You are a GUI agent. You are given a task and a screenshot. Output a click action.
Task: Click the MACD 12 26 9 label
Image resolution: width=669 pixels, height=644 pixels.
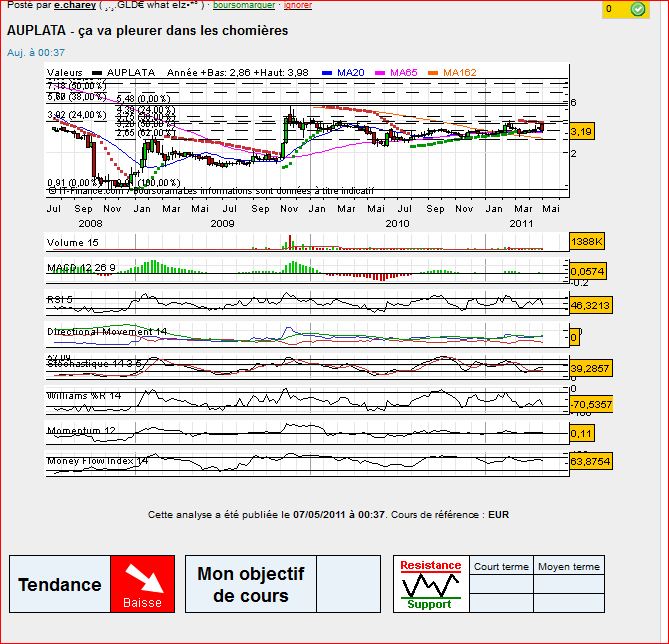[x=81, y=268]
